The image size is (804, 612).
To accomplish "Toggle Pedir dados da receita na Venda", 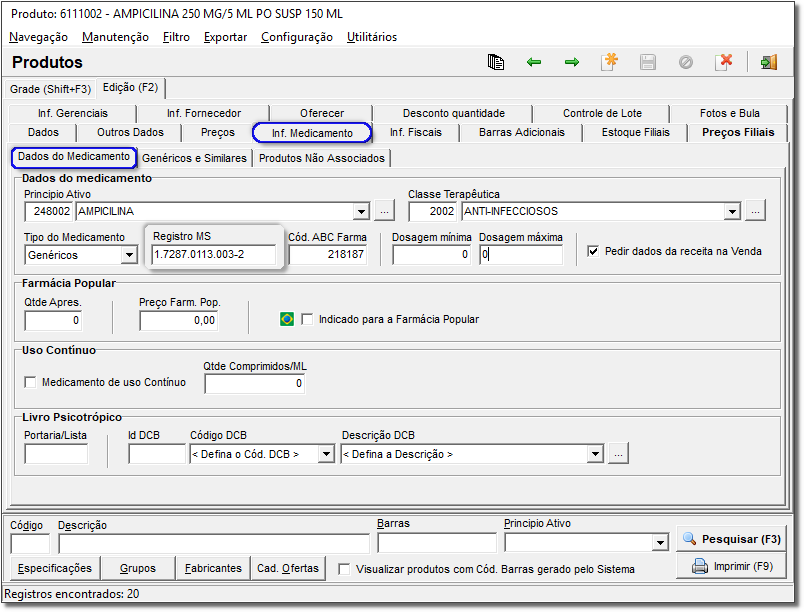I will [593, 251].
